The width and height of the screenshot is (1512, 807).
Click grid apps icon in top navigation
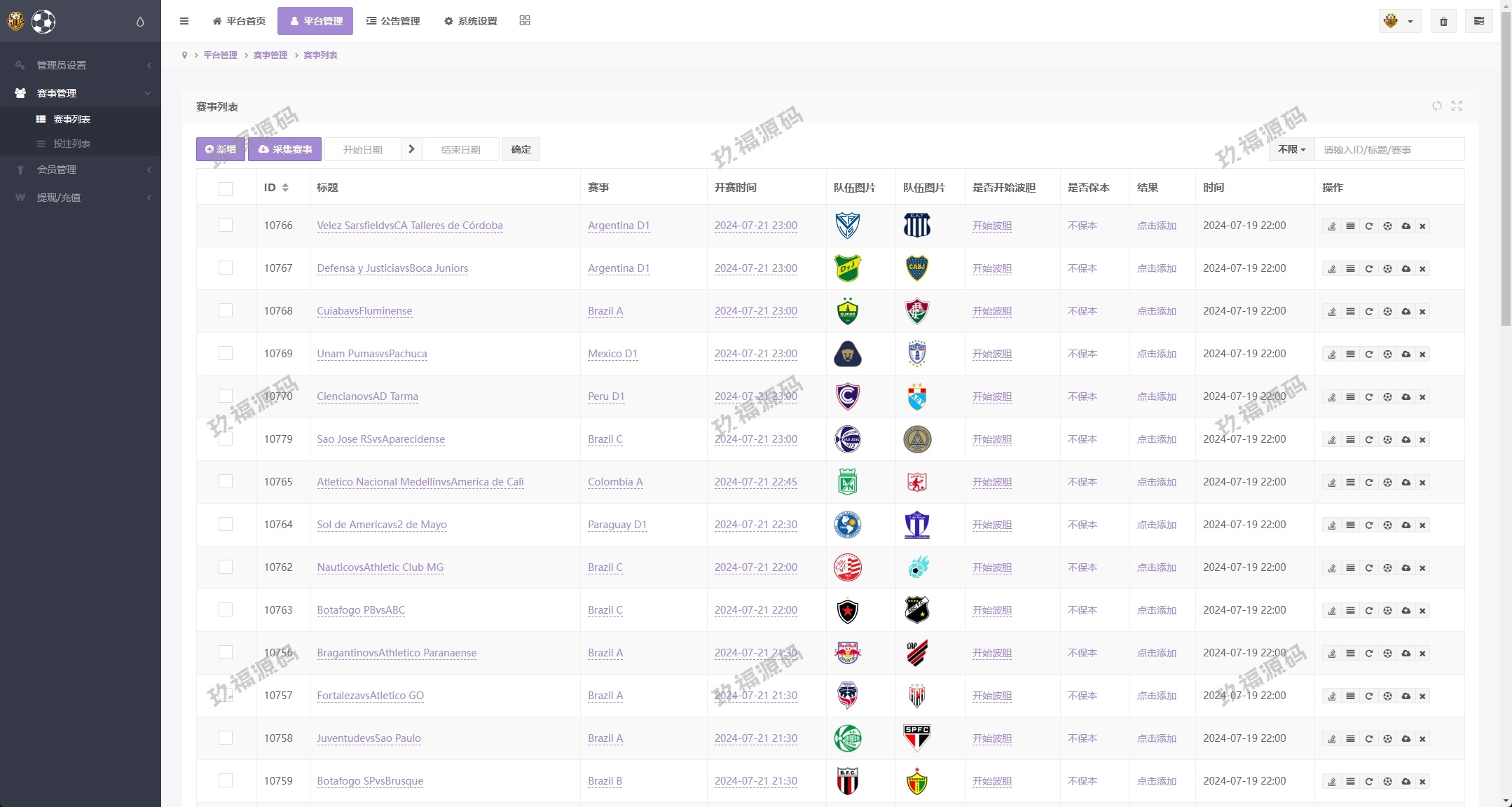(525, 21)
